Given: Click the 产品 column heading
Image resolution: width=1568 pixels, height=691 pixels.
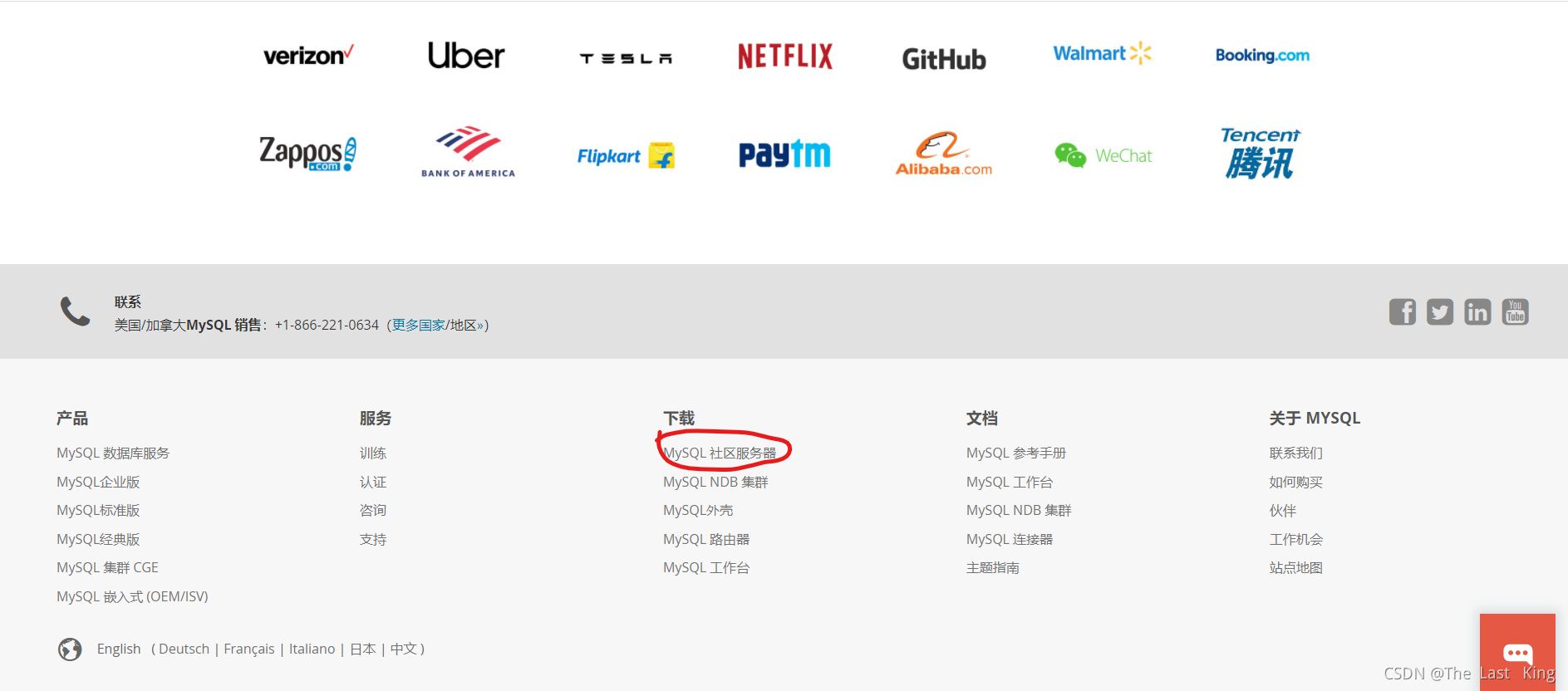Looking at the screenshot, I should 72,418.
